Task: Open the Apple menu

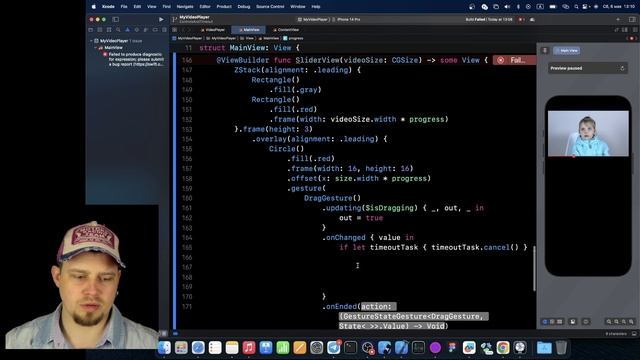Action: 93,7
